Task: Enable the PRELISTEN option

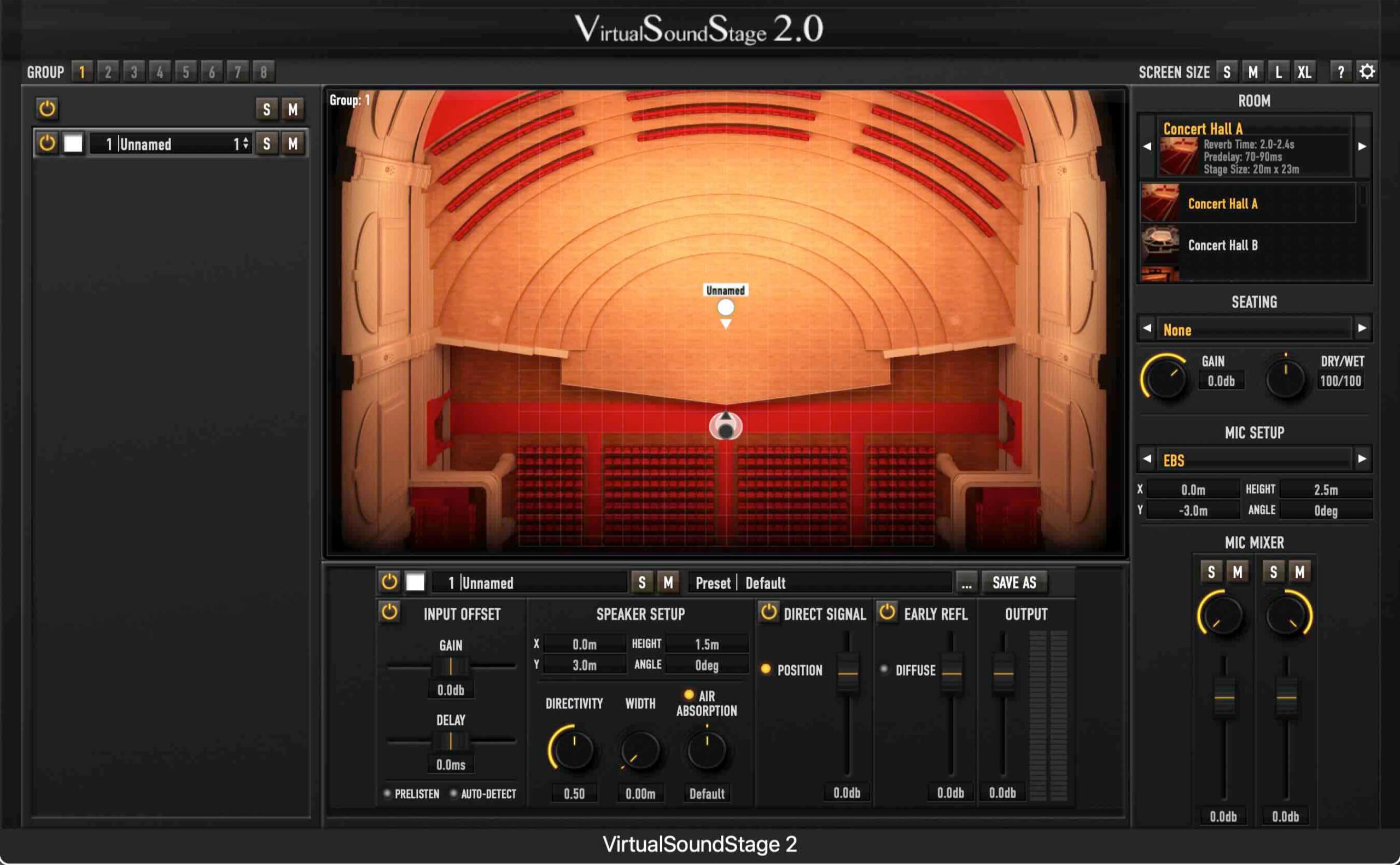Action: point(388,794)
